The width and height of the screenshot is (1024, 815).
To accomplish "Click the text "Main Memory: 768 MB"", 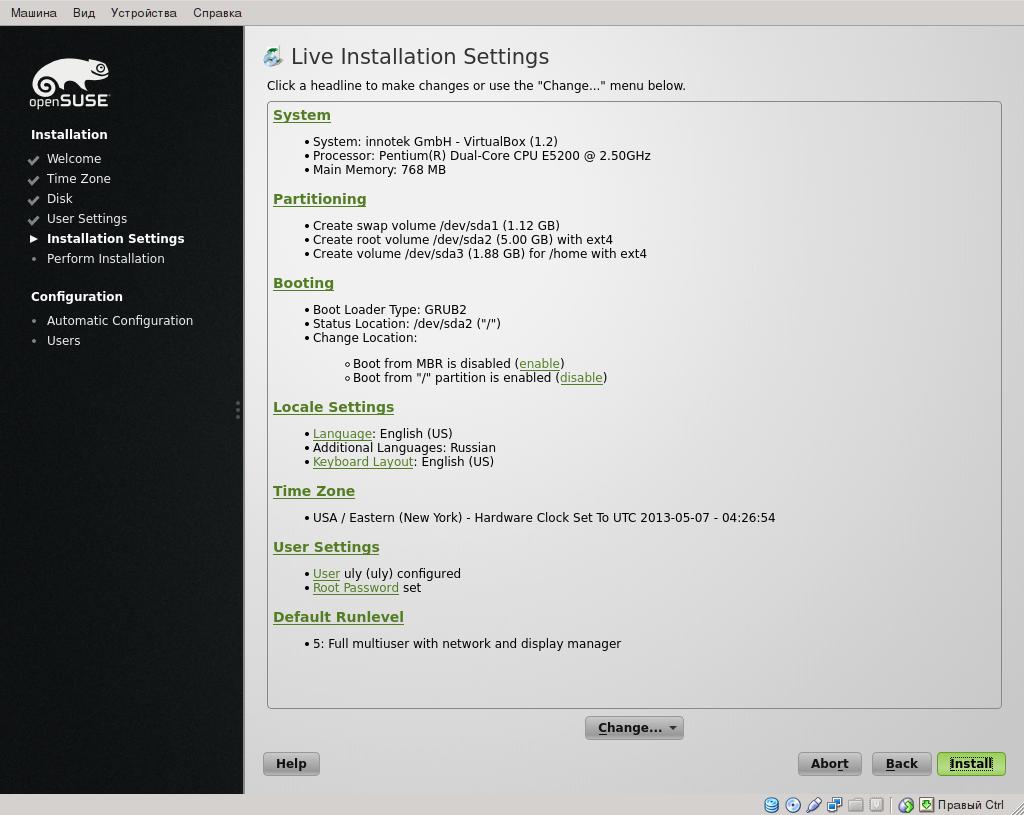I will pos(379,170).
